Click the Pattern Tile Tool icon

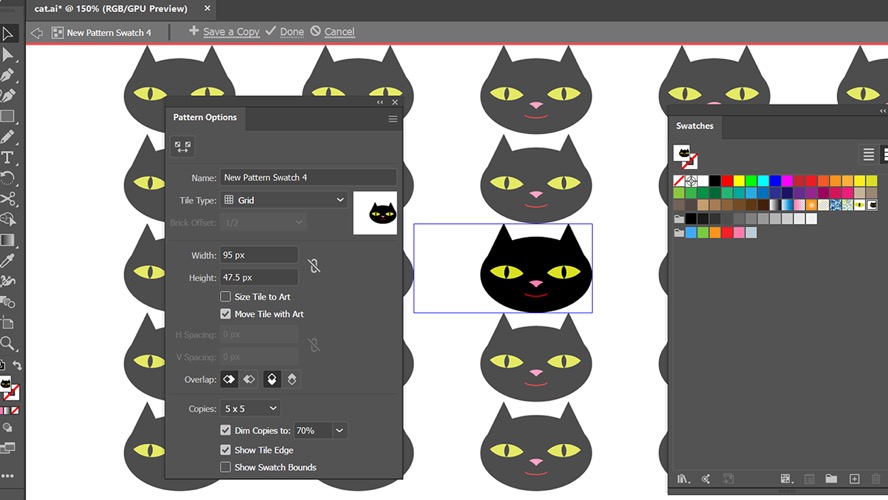(x=182, y=147)
